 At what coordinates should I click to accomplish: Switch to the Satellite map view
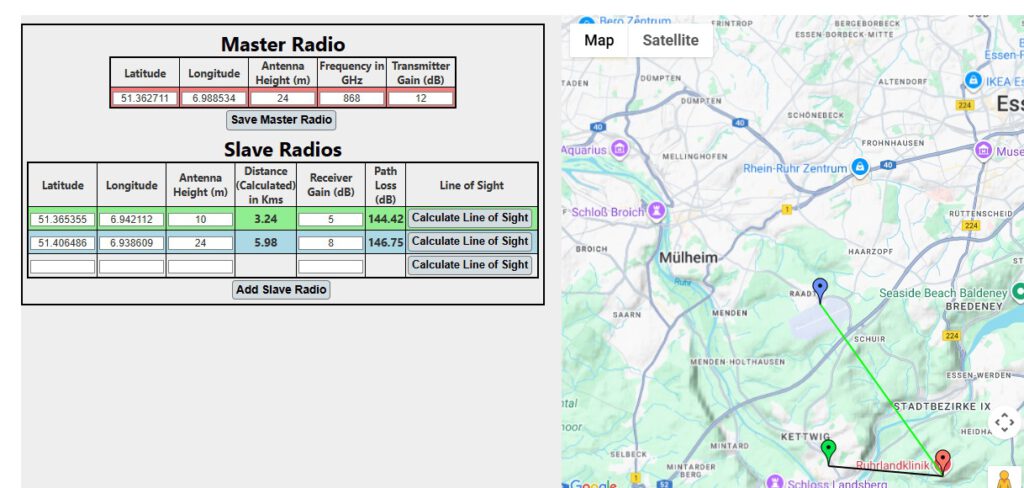pos(670,40)
